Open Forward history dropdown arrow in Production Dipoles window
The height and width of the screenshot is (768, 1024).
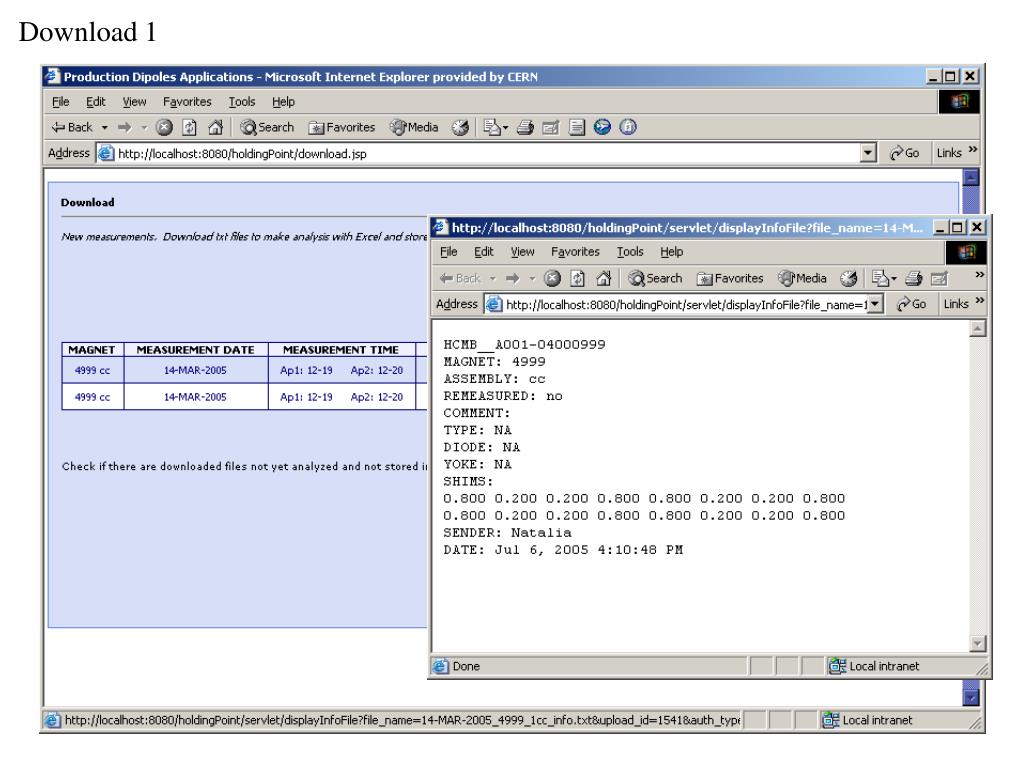144,128
